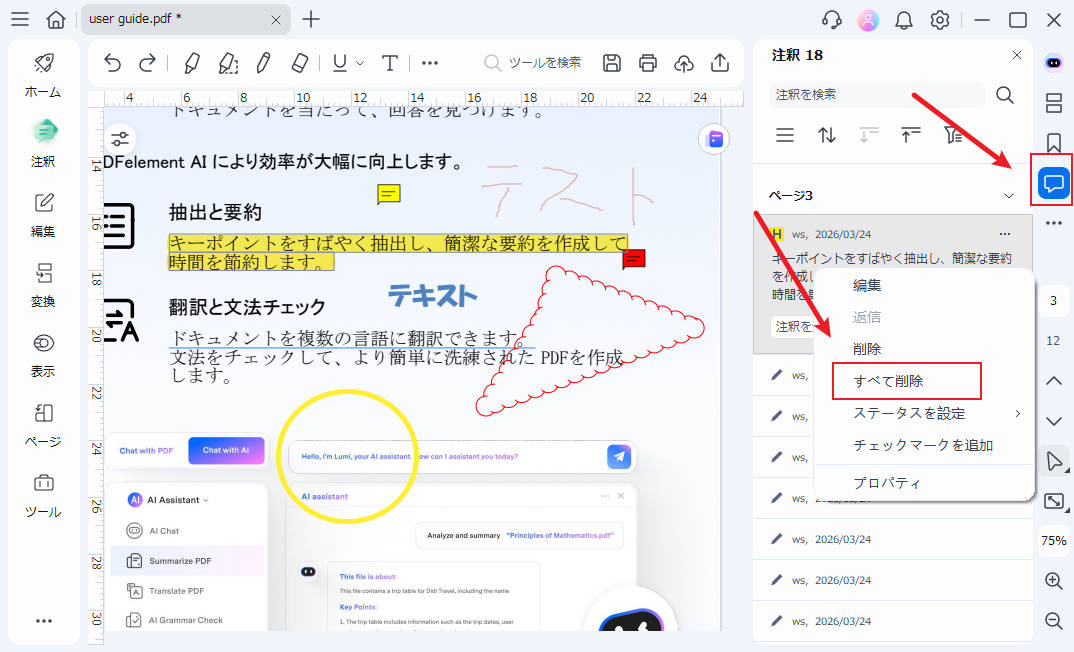Open the bookmark panel on the right

(1052, 139)
